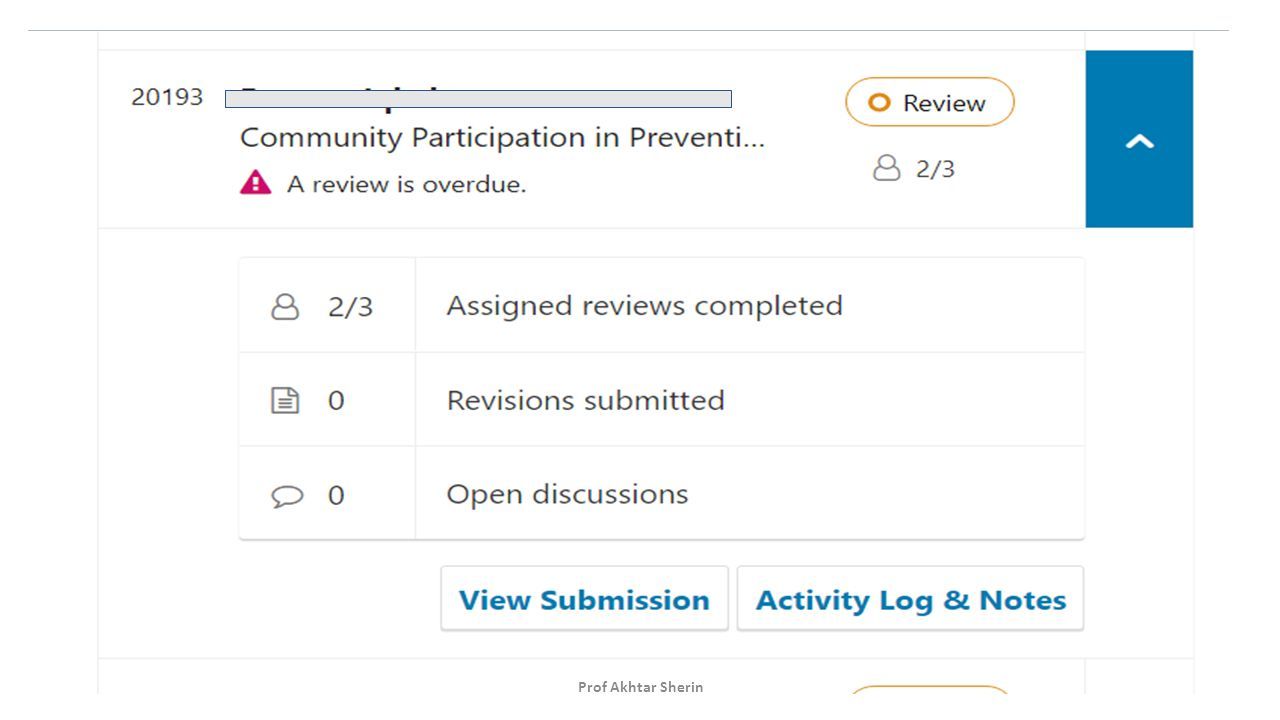Viewport: 1280px width, 720px height.
Task: Click the reviewer person icon beside 2/3 under Review
Action: (x=887, y=168)
